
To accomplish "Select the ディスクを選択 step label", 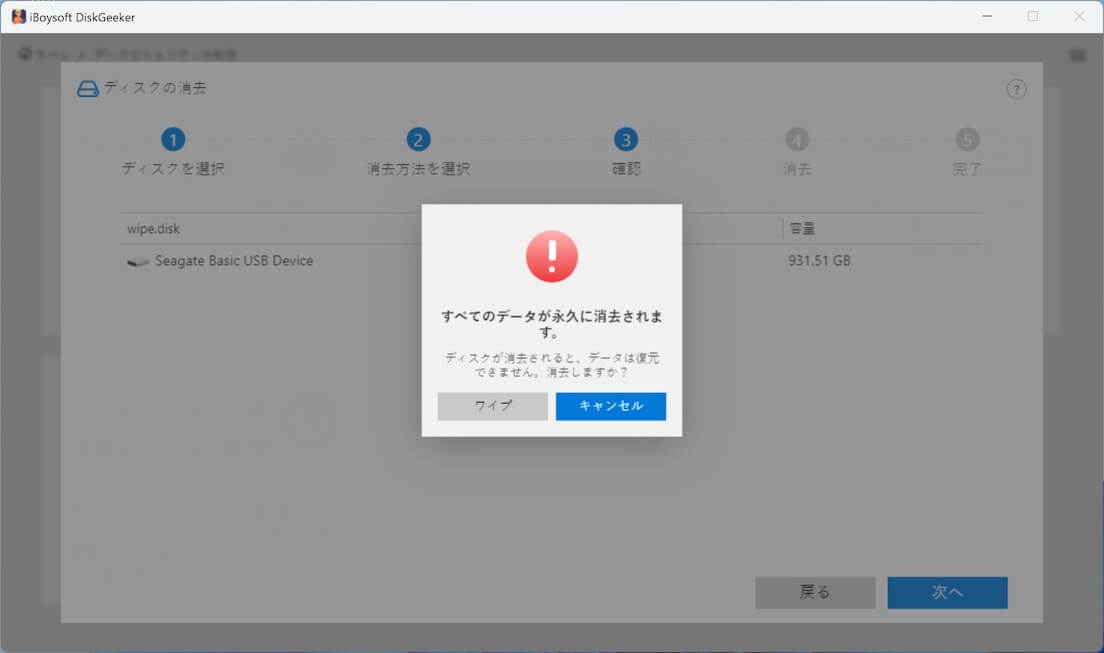I will [x=173, y=169].
